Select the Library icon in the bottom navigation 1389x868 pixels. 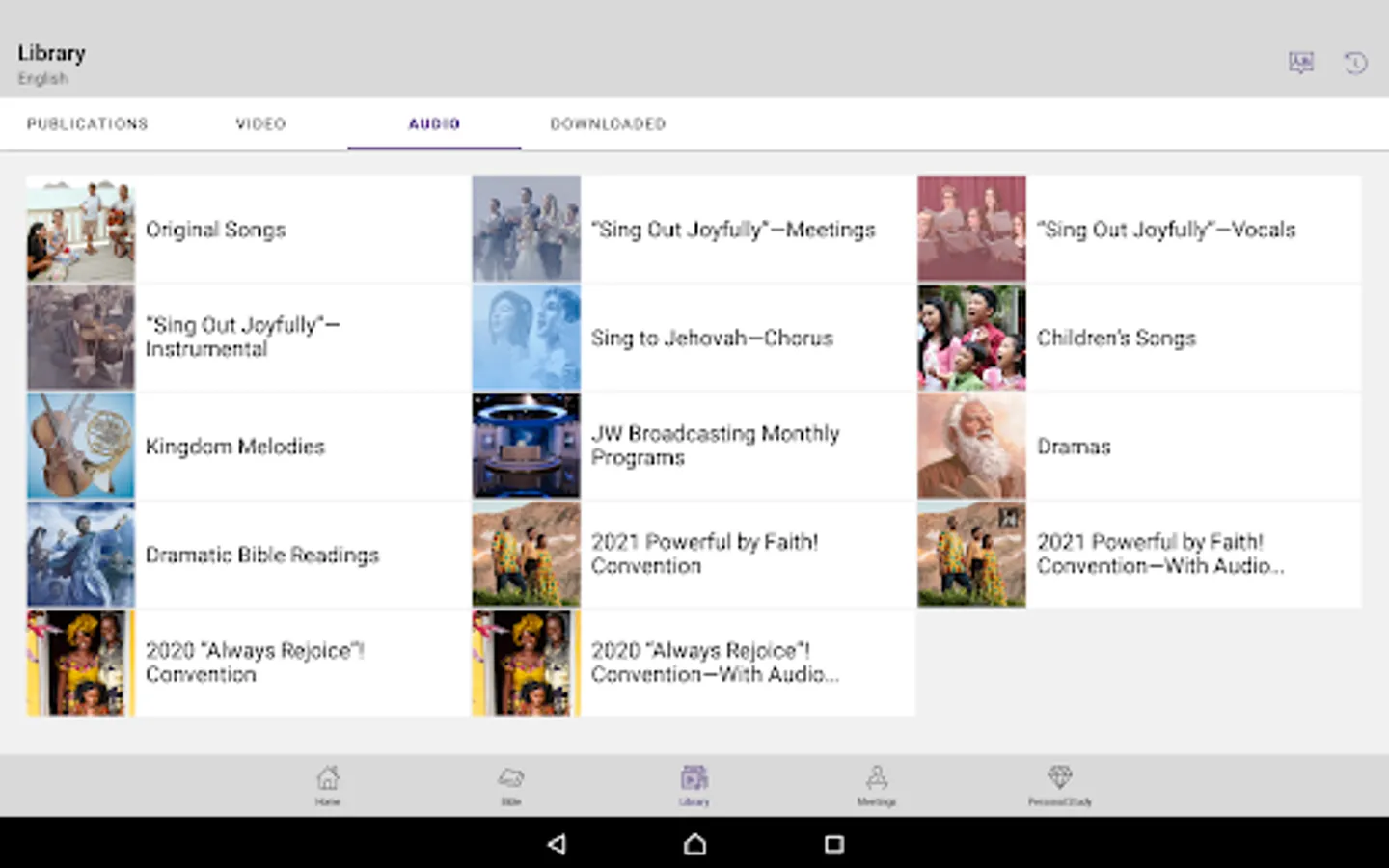tap(694, 785)
